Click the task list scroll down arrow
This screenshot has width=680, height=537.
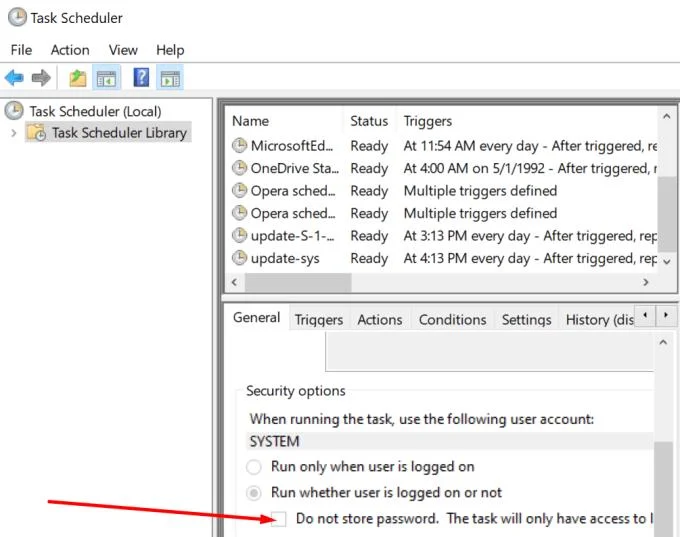click(667, 261)
